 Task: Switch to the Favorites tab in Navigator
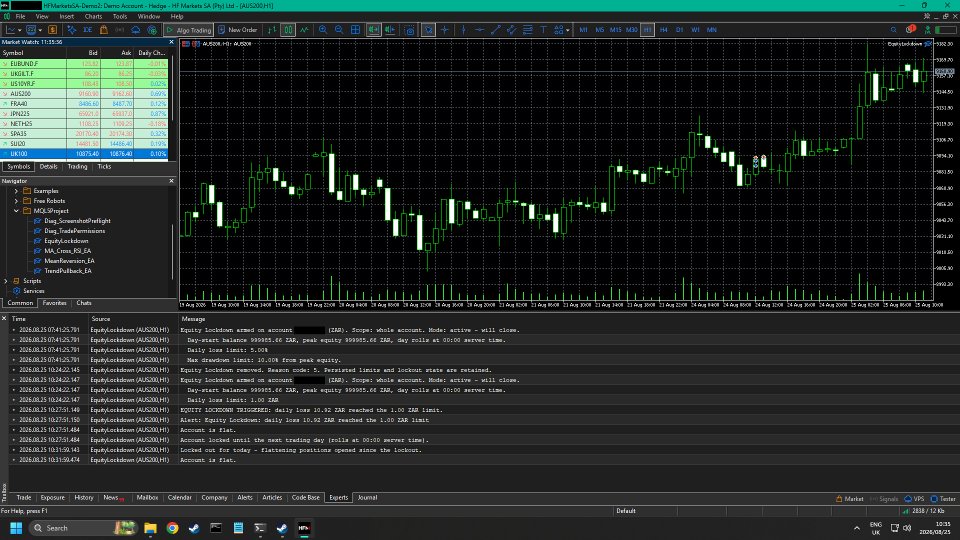[54, 303]
